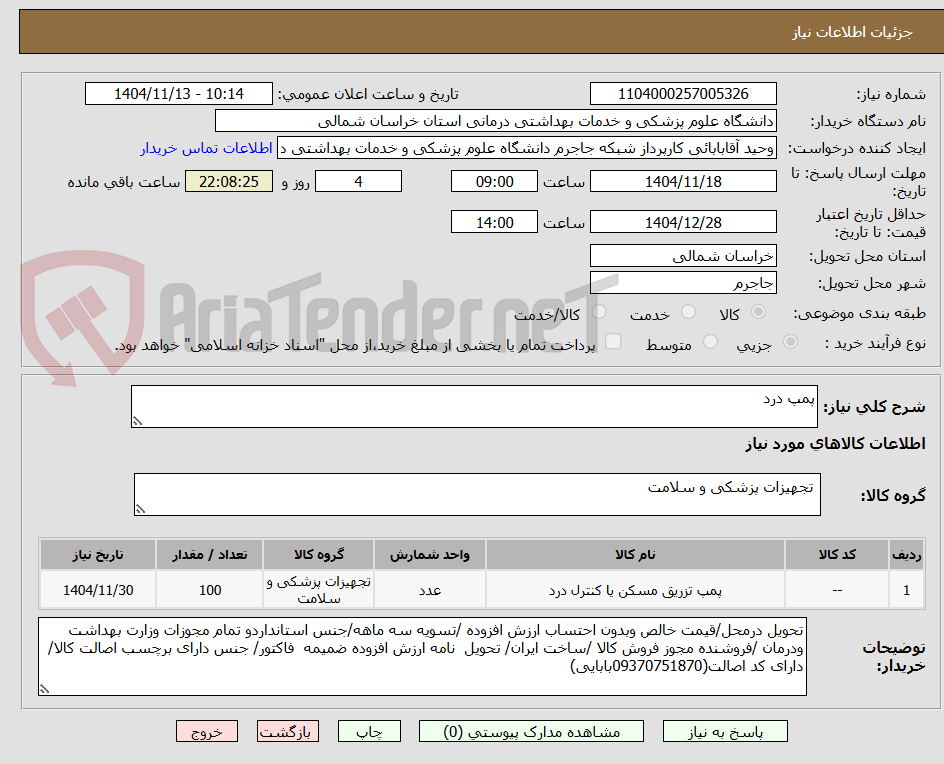Viewport: 944px width, 764px height.
Task: Click the delivery city field جاجرم
Action: (683, 283)
